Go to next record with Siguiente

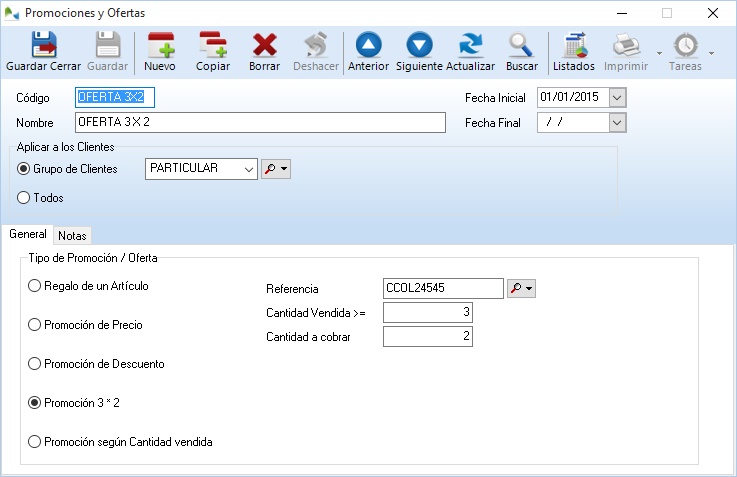[419, 46]
